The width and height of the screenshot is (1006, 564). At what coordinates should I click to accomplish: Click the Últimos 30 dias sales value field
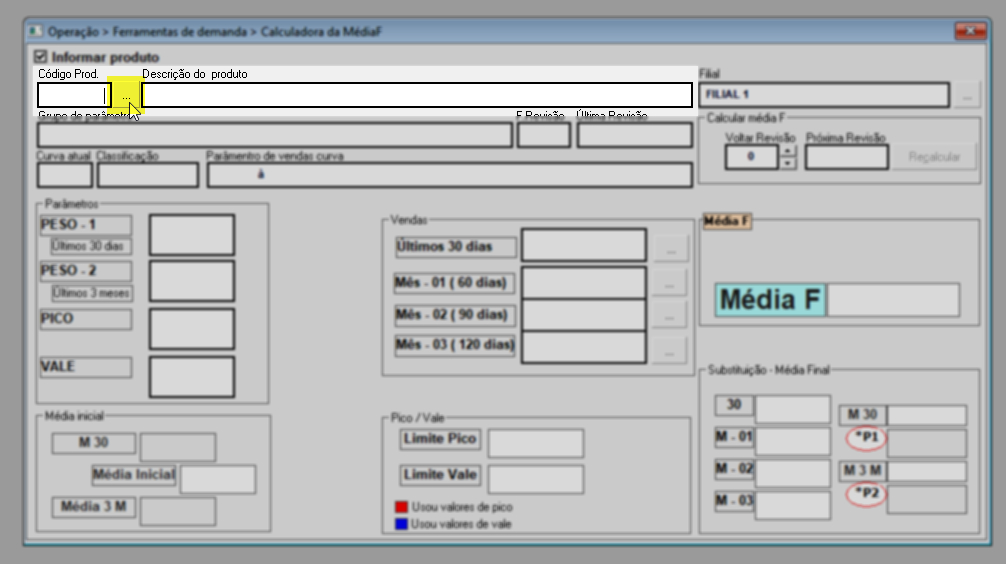click(584, 244)
